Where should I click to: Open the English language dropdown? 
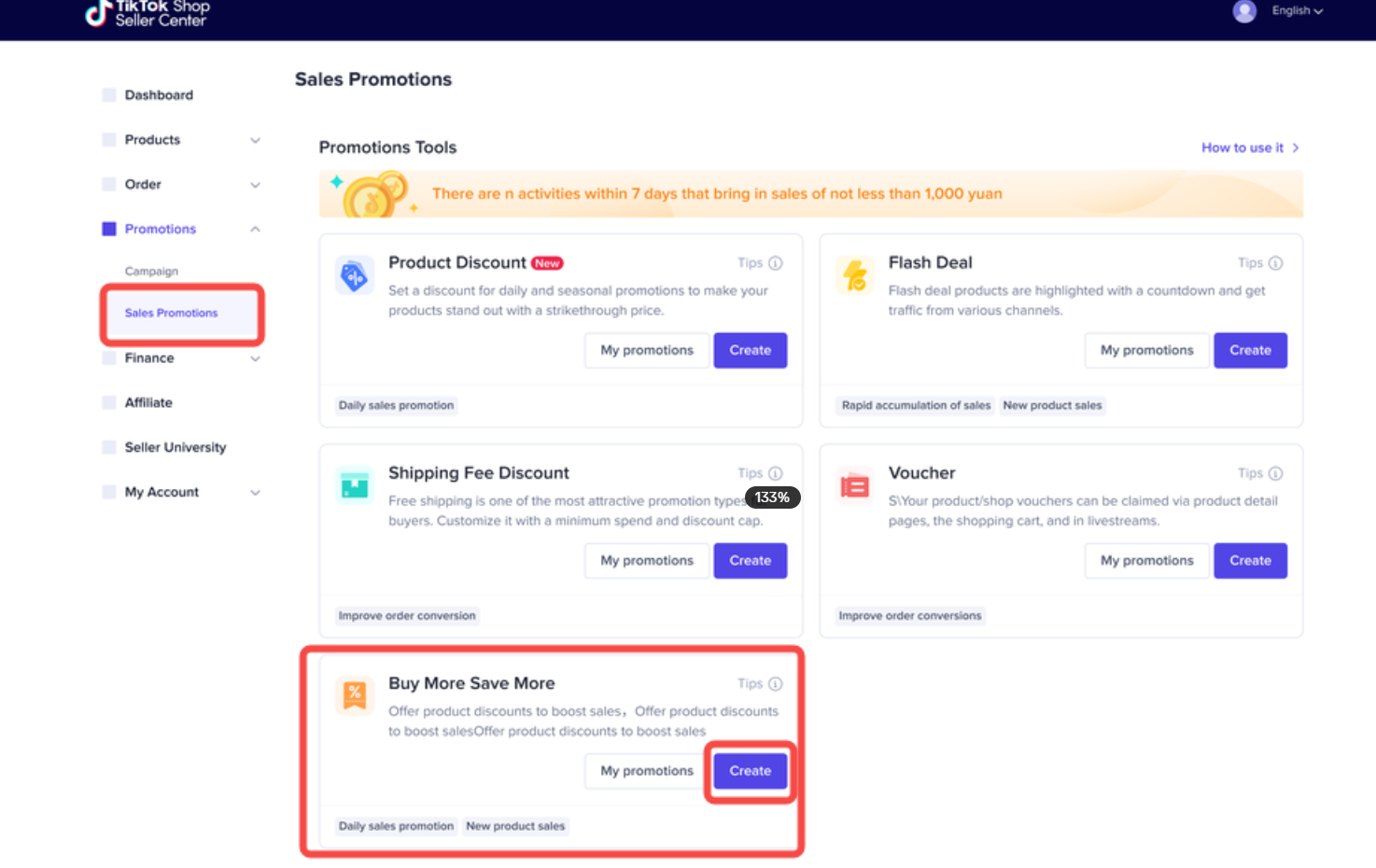tap(1297, 11)
